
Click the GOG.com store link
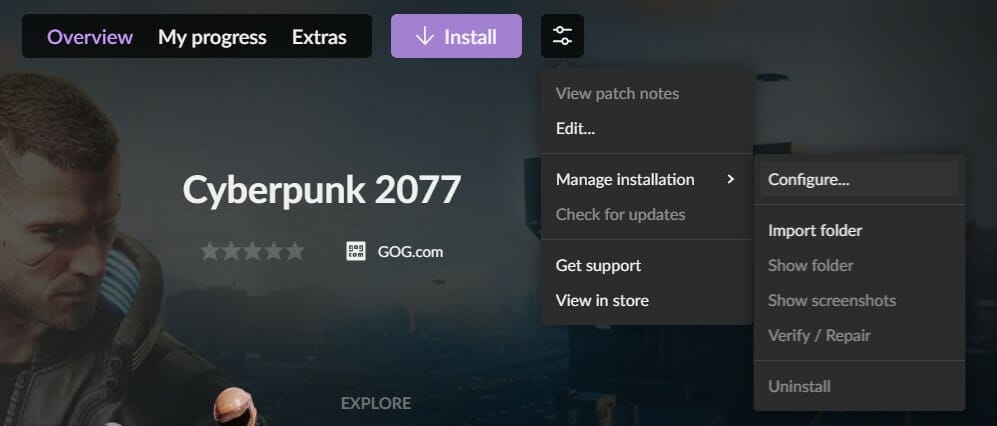410,251
